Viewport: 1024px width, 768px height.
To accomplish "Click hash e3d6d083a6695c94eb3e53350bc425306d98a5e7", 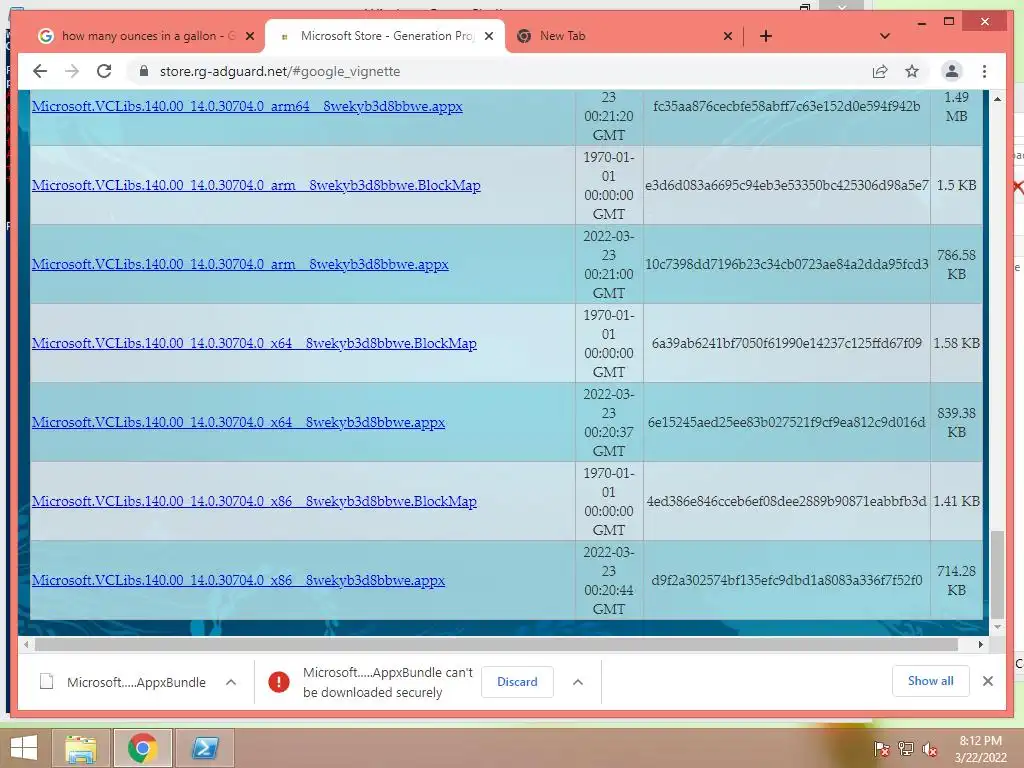I will pos(787,185).
